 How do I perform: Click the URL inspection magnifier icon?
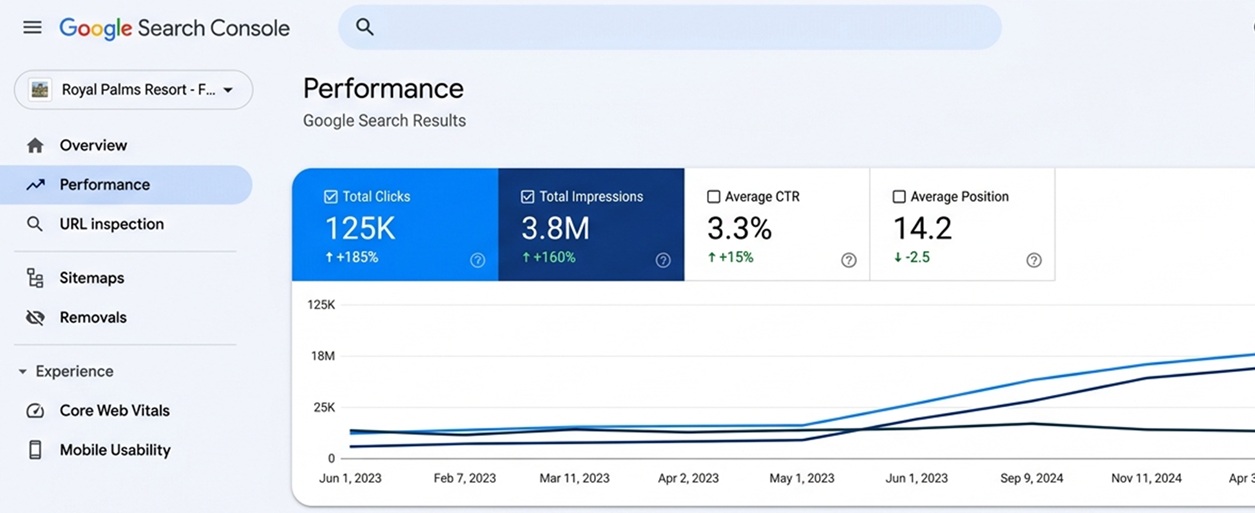pos(35,224)
